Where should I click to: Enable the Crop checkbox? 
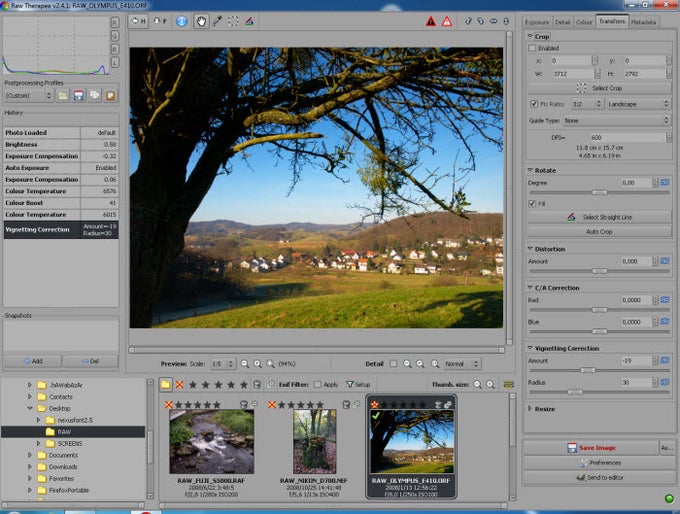coord(534,47)
